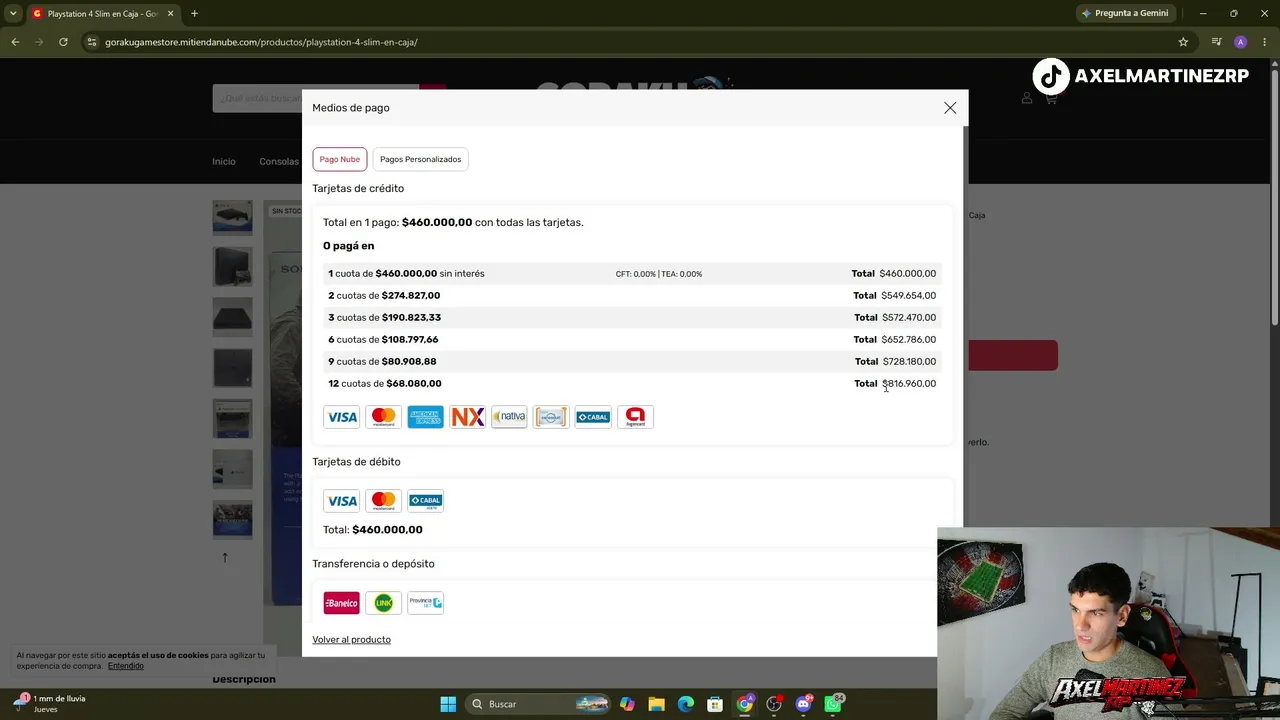Click the 12 cuotas de $68.080,00 row

pos(632,383)
